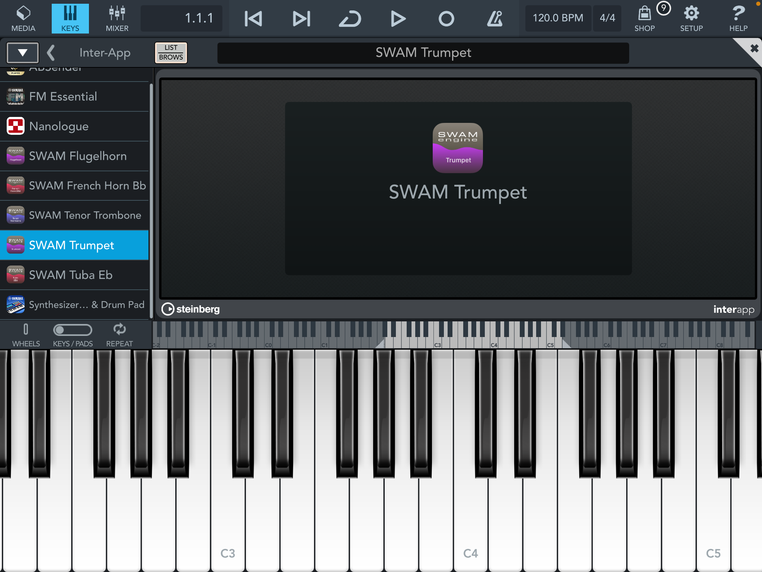Open the Mixer panel

point(117,18)
